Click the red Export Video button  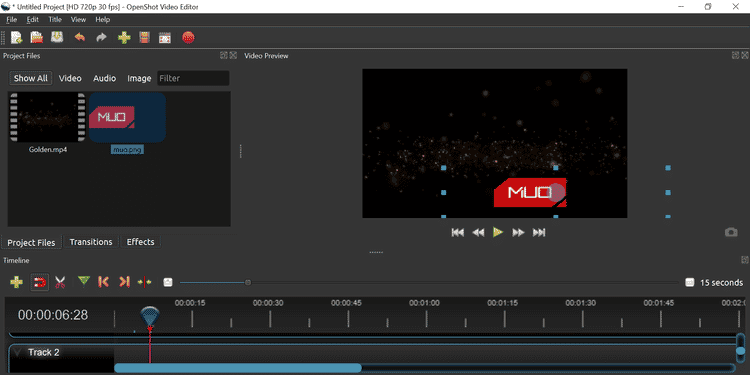tap(188, 37)
